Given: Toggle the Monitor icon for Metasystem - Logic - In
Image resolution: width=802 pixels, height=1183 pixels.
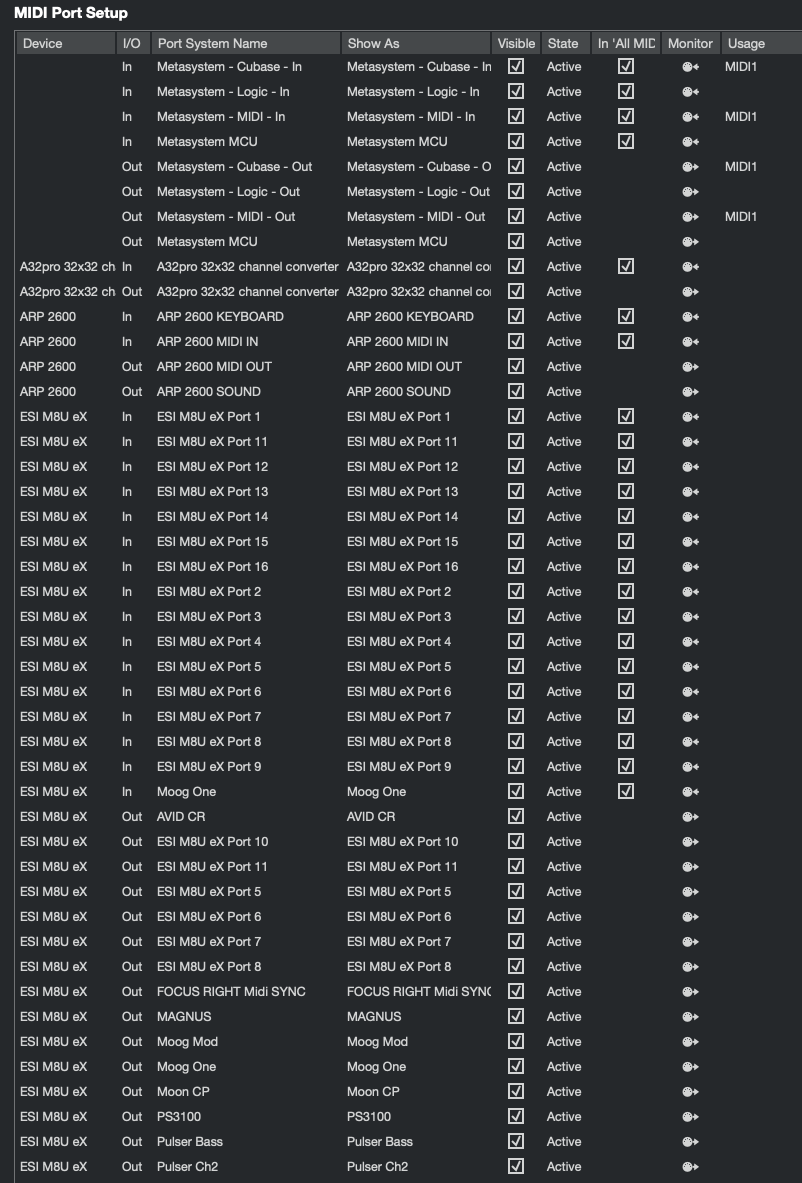Looking at the screenshot, I should (x=690, y=92).
